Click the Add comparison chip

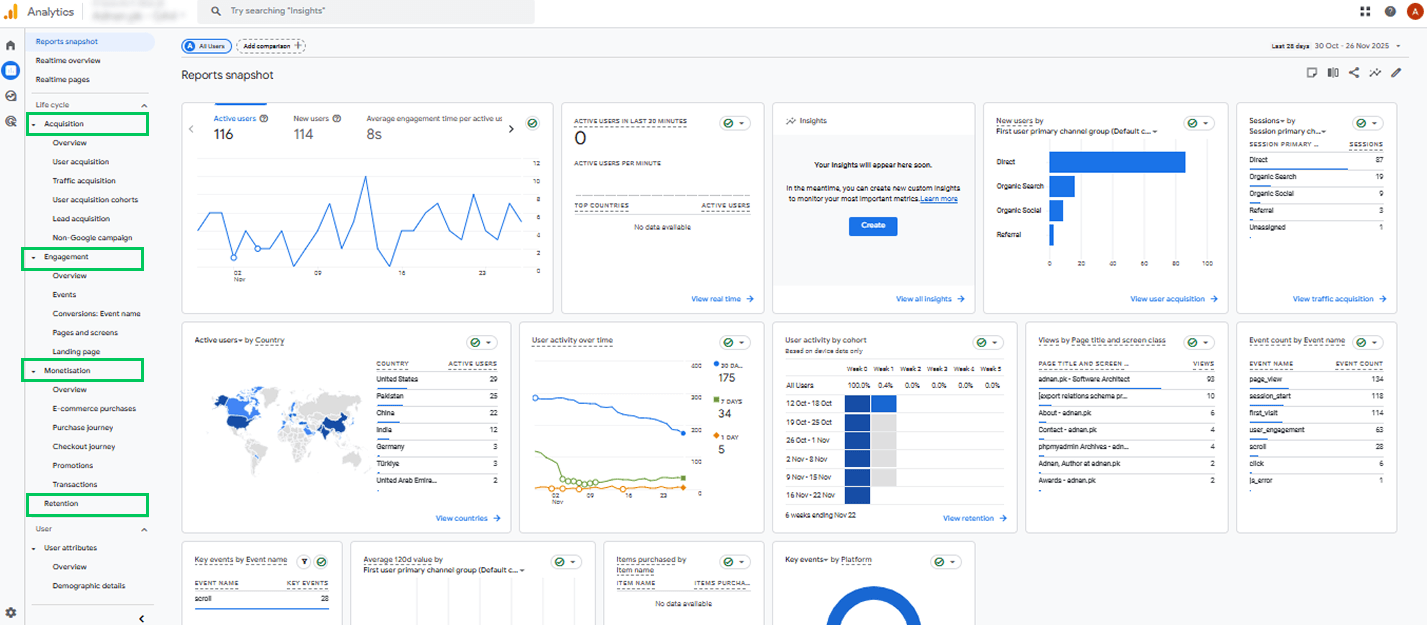pos(271,46)
